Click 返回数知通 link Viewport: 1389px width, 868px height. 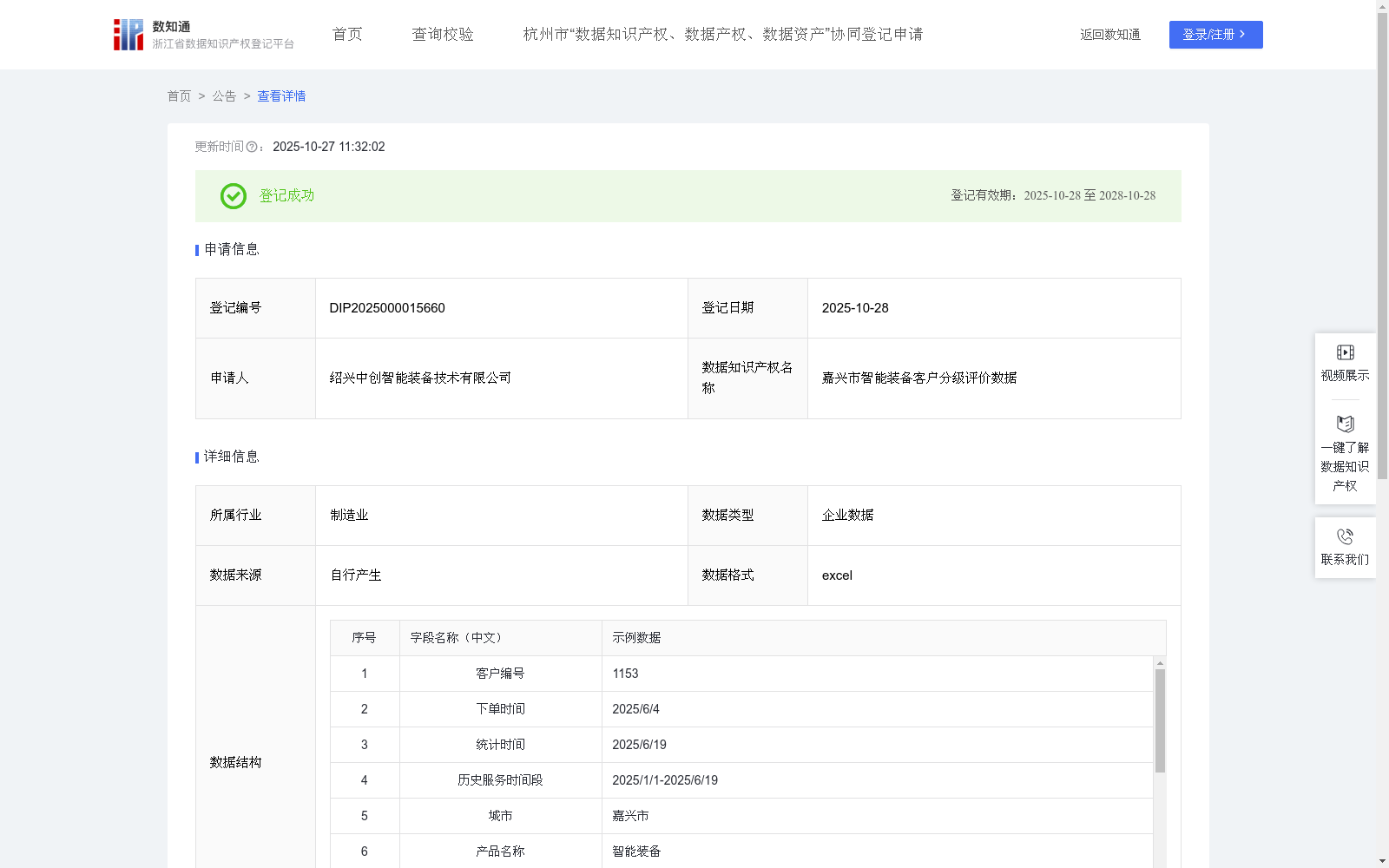1110,35
